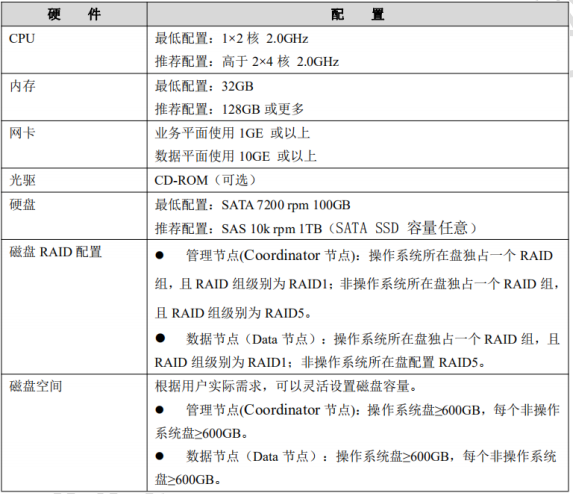Click the 配置 column header

click(358, 15)
